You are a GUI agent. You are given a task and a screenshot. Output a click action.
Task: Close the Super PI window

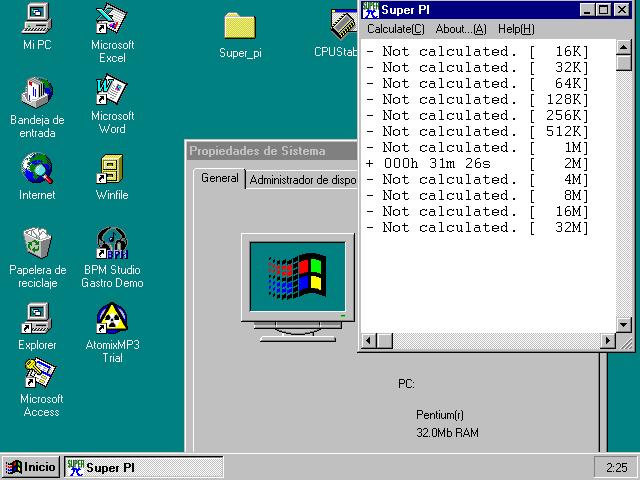coord(621,10)
